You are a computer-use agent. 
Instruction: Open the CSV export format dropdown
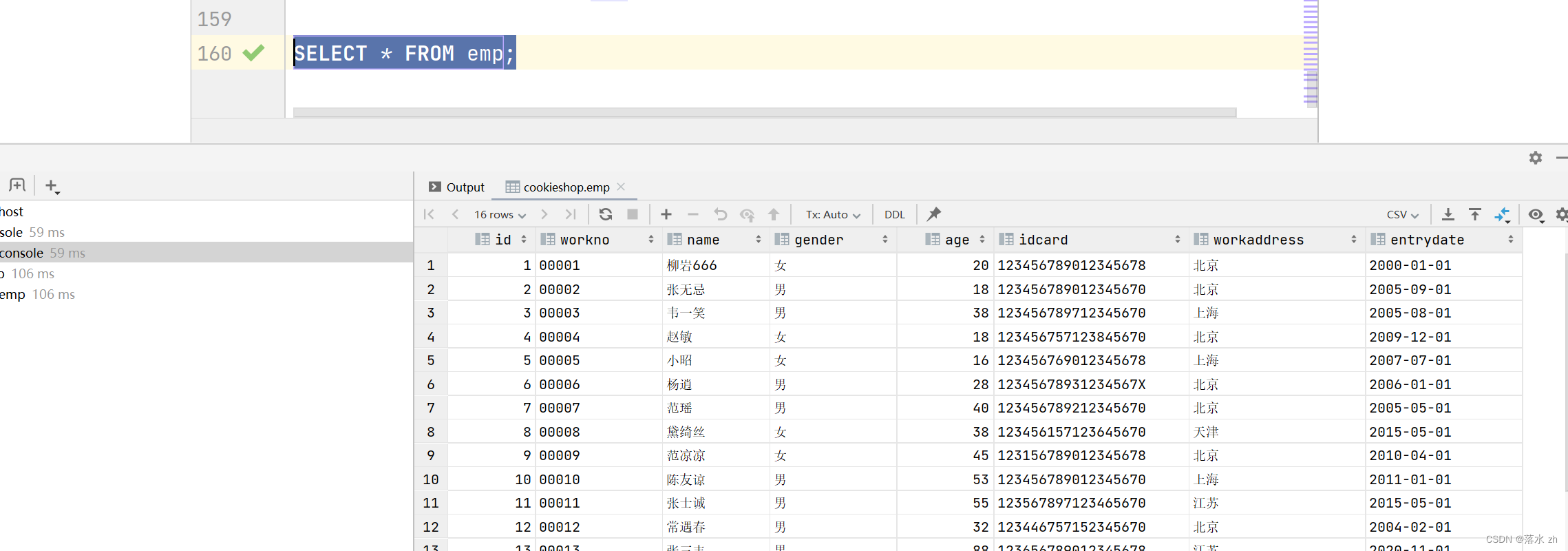pyautogui.click(x=1402, y=214)
